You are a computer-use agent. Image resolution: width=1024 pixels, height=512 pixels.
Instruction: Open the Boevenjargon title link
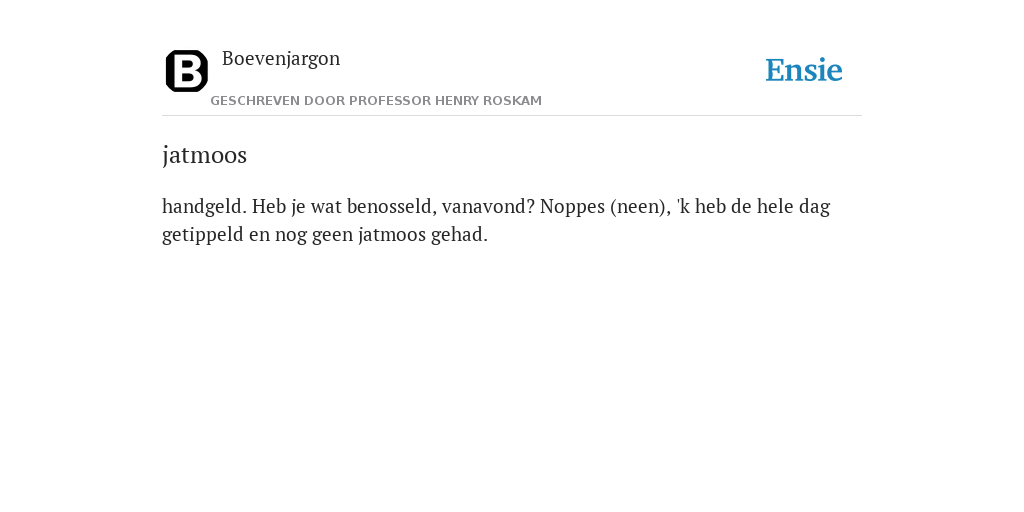tap(281, 59)
